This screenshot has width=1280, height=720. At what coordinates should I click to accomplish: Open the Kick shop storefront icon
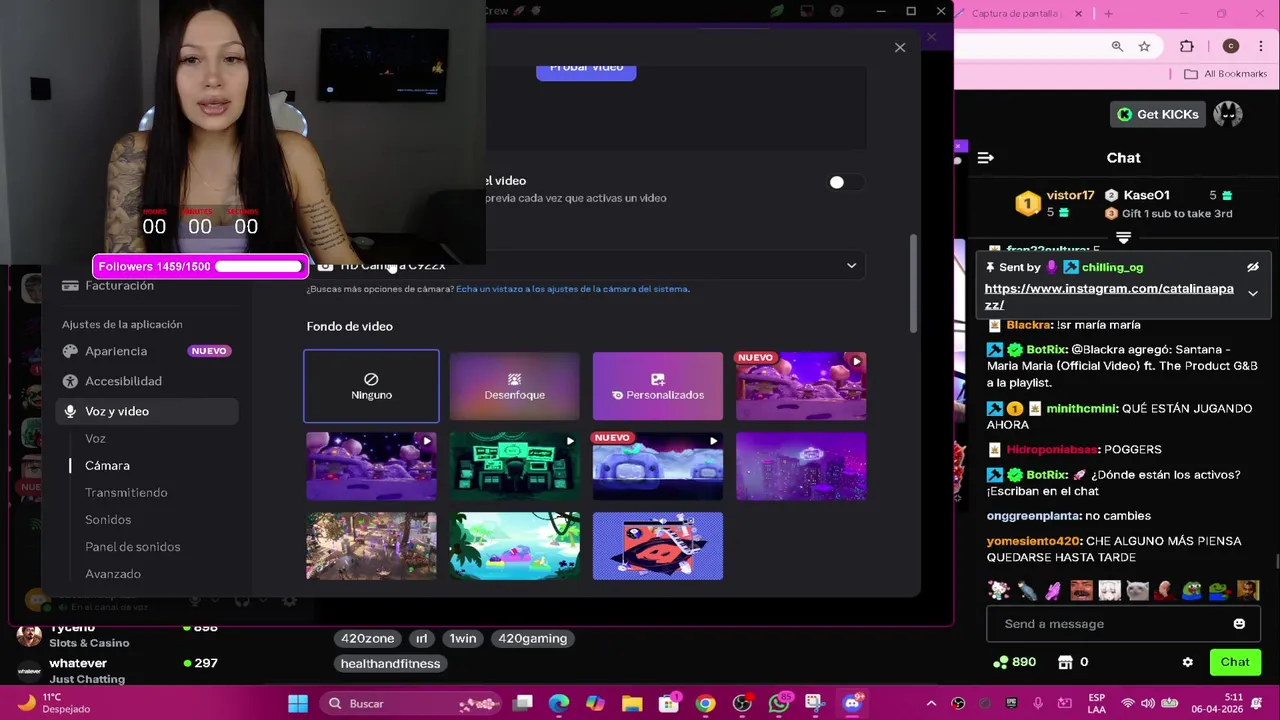(x=1065, y=662)
